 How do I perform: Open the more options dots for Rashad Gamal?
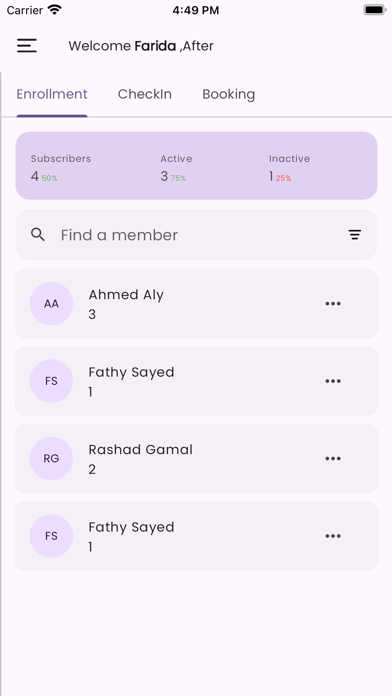(333, 459)
